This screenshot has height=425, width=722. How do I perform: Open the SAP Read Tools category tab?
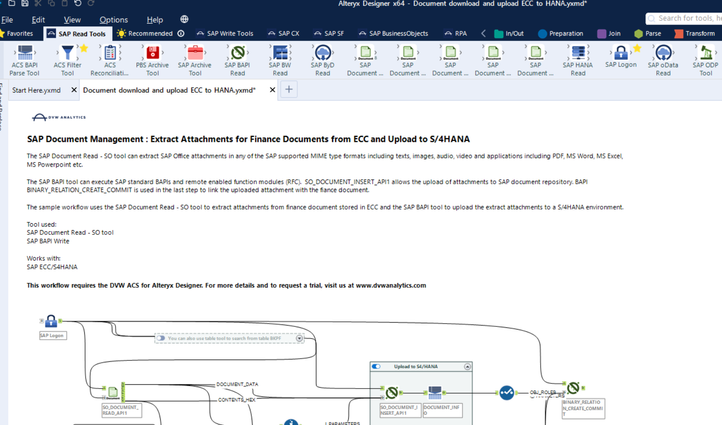point(77,34)
